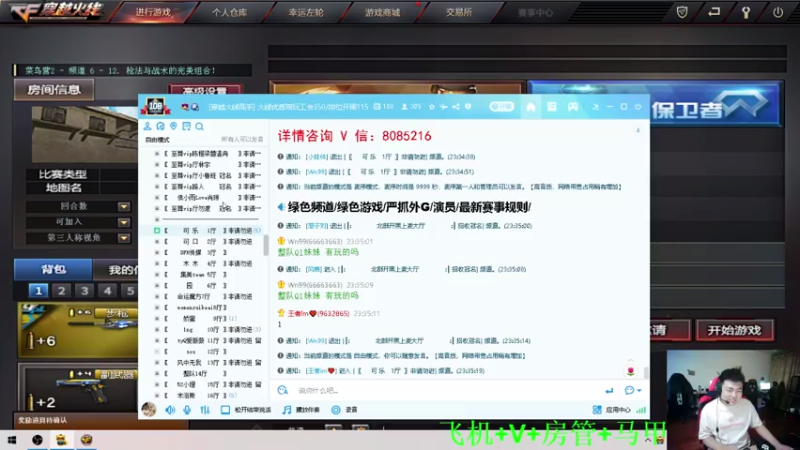
Task: Open the YY template/list panel icon
Action: [552, 107]
